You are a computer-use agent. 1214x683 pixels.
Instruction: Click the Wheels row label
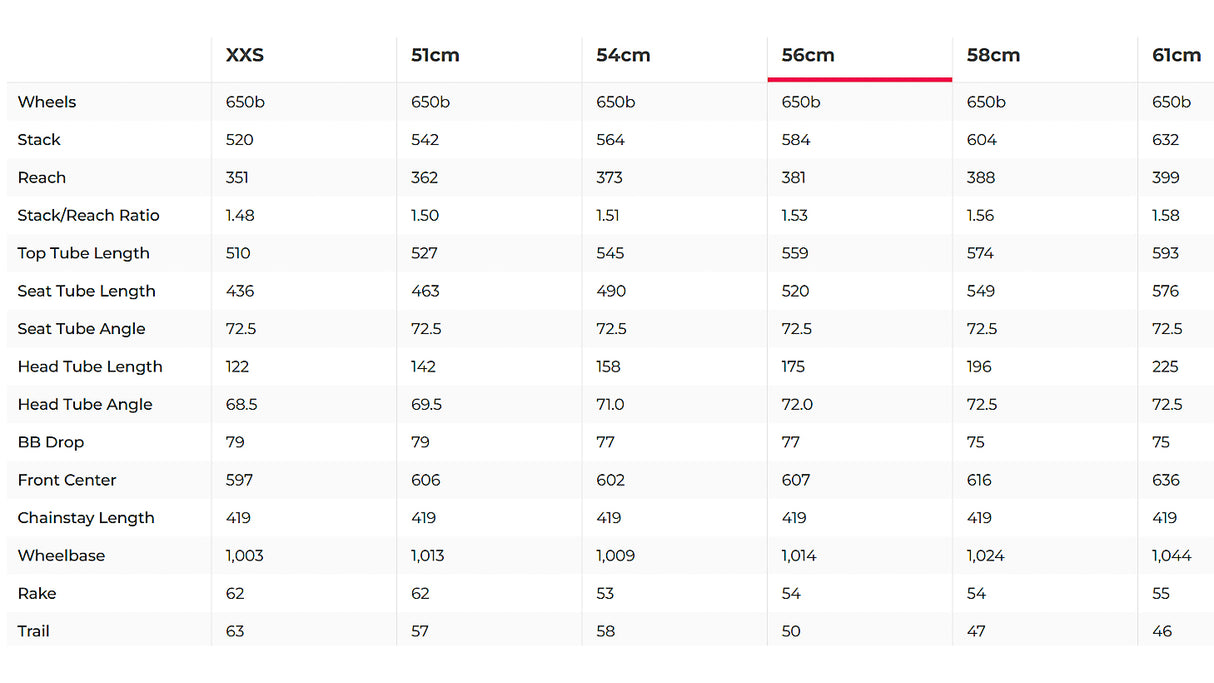[x=47, y=102]
